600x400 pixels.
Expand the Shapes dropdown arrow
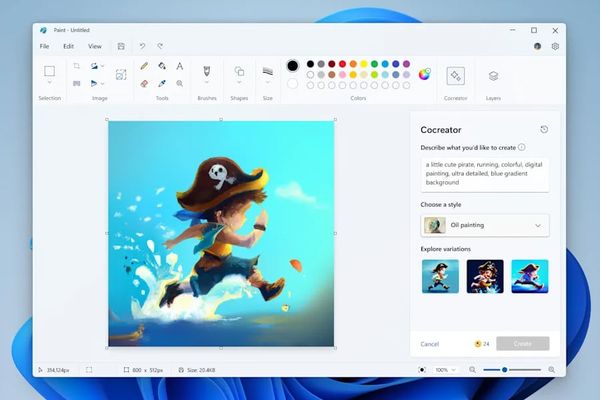click(239, 82)
